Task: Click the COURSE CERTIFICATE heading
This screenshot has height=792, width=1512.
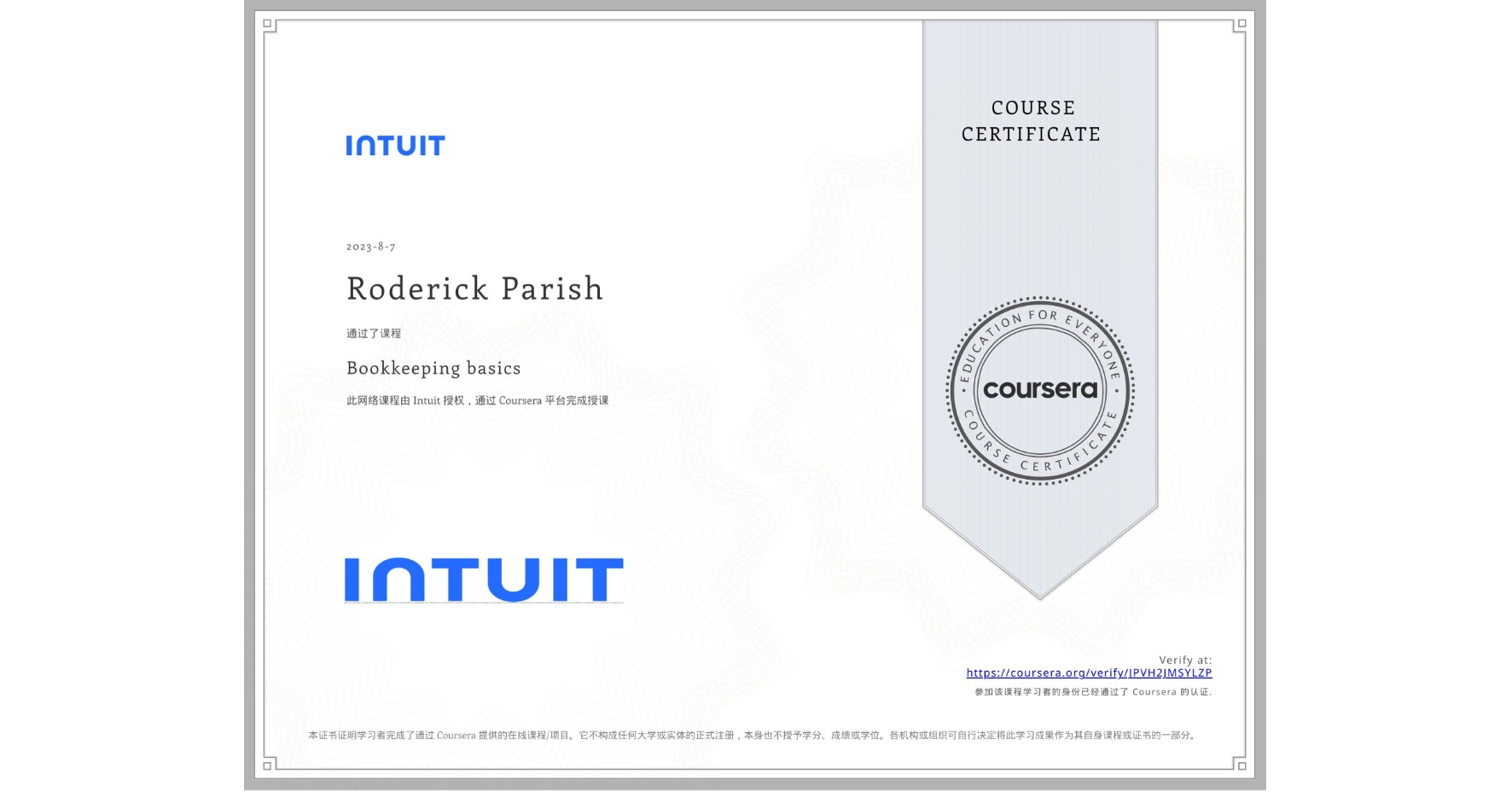Action: coord(1032,121)
